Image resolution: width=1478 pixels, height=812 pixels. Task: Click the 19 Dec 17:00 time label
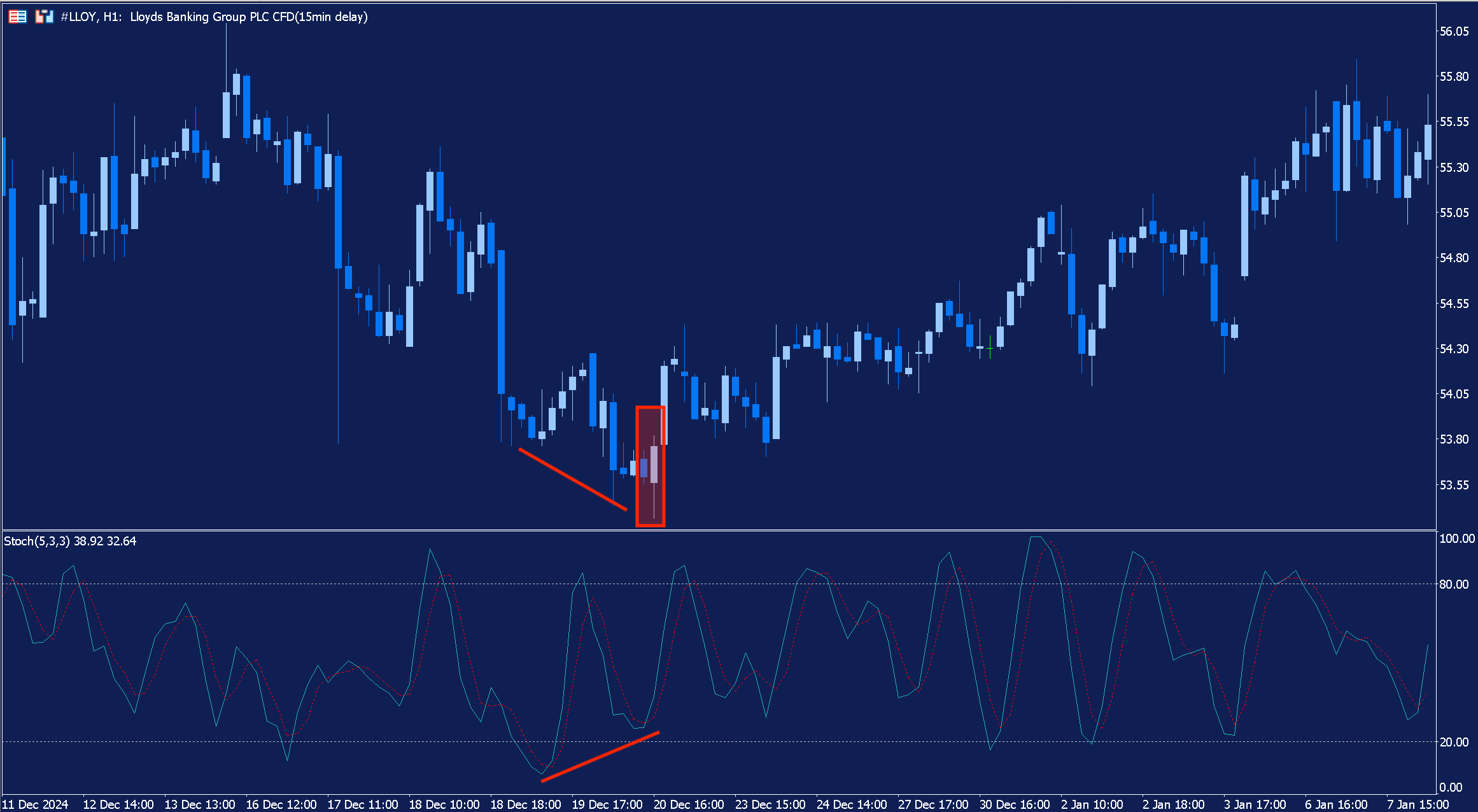(x=607, y=804)
